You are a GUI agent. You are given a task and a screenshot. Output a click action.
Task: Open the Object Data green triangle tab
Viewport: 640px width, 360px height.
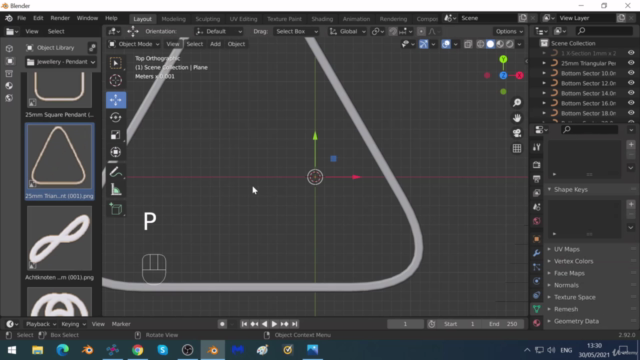pyautogui.click(x=537, y=309)
